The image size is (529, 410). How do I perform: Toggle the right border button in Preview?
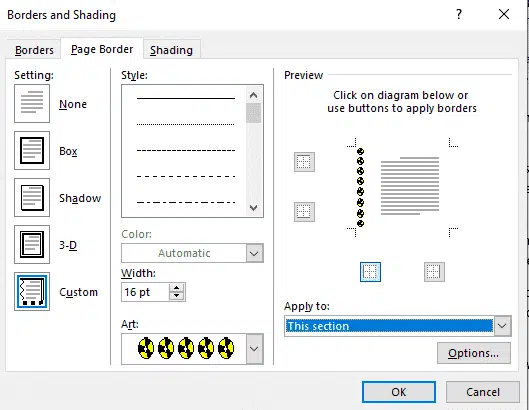point(434,272)
